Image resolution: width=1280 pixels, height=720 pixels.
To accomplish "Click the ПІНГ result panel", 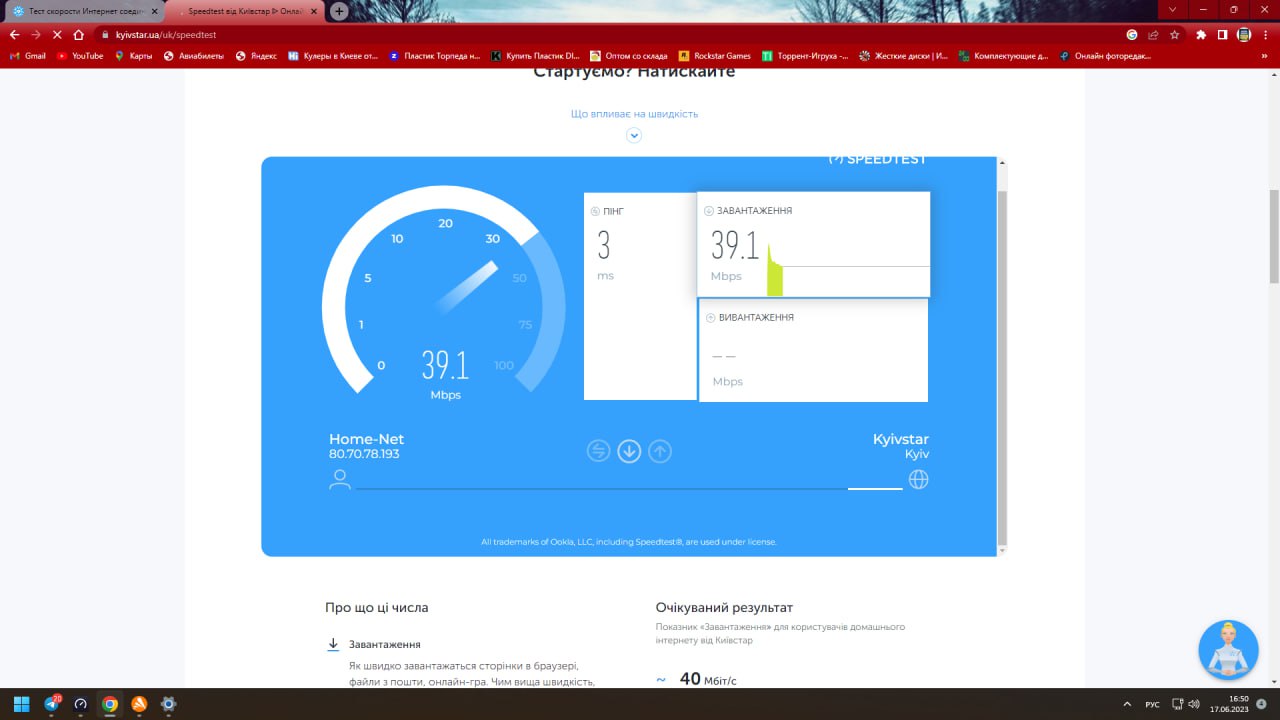I will click(x=640, y=296).
